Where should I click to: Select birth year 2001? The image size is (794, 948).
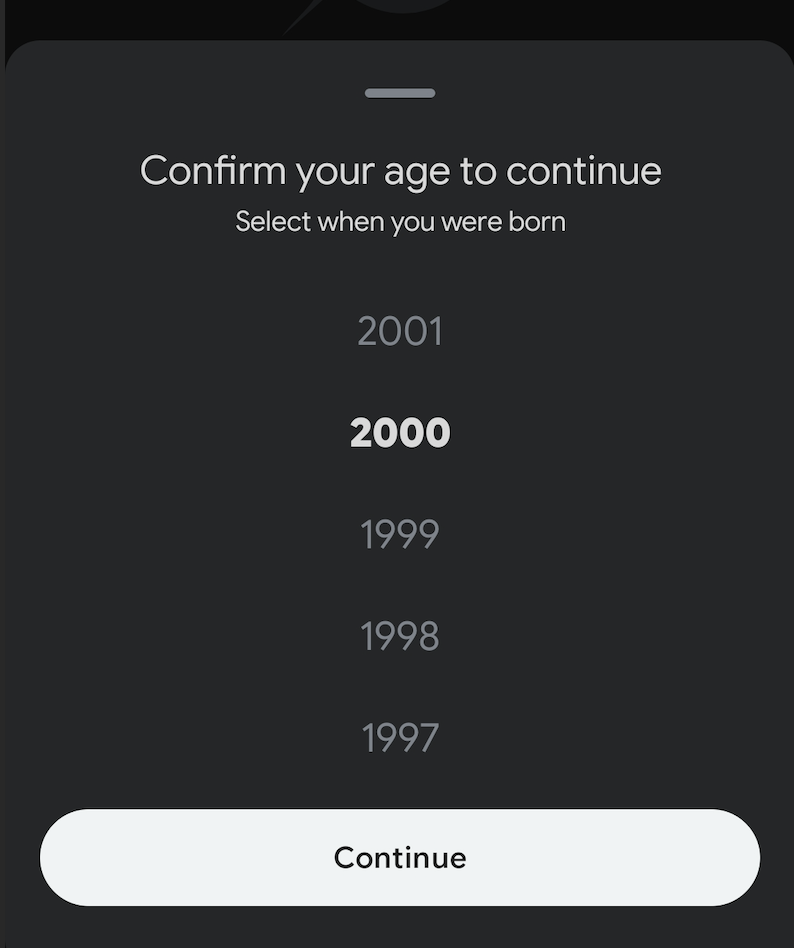point(400,331)
